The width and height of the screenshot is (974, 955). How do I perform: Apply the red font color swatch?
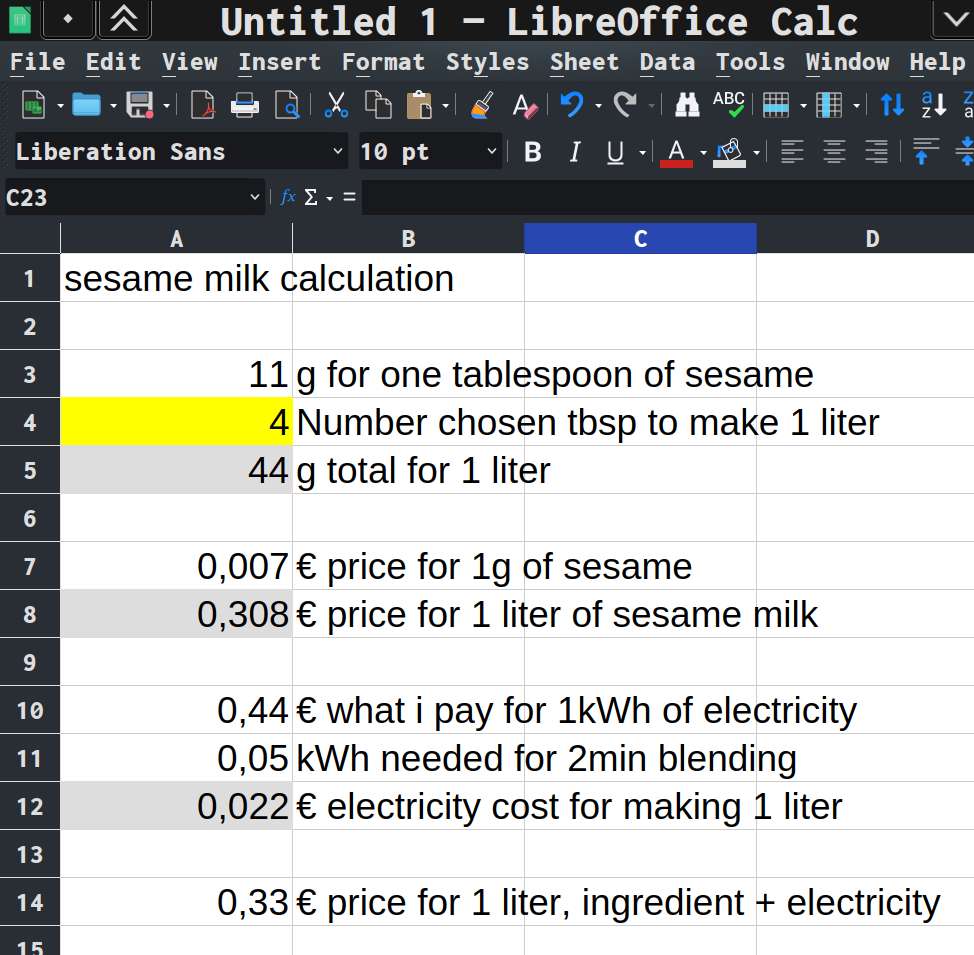point(676,152)
